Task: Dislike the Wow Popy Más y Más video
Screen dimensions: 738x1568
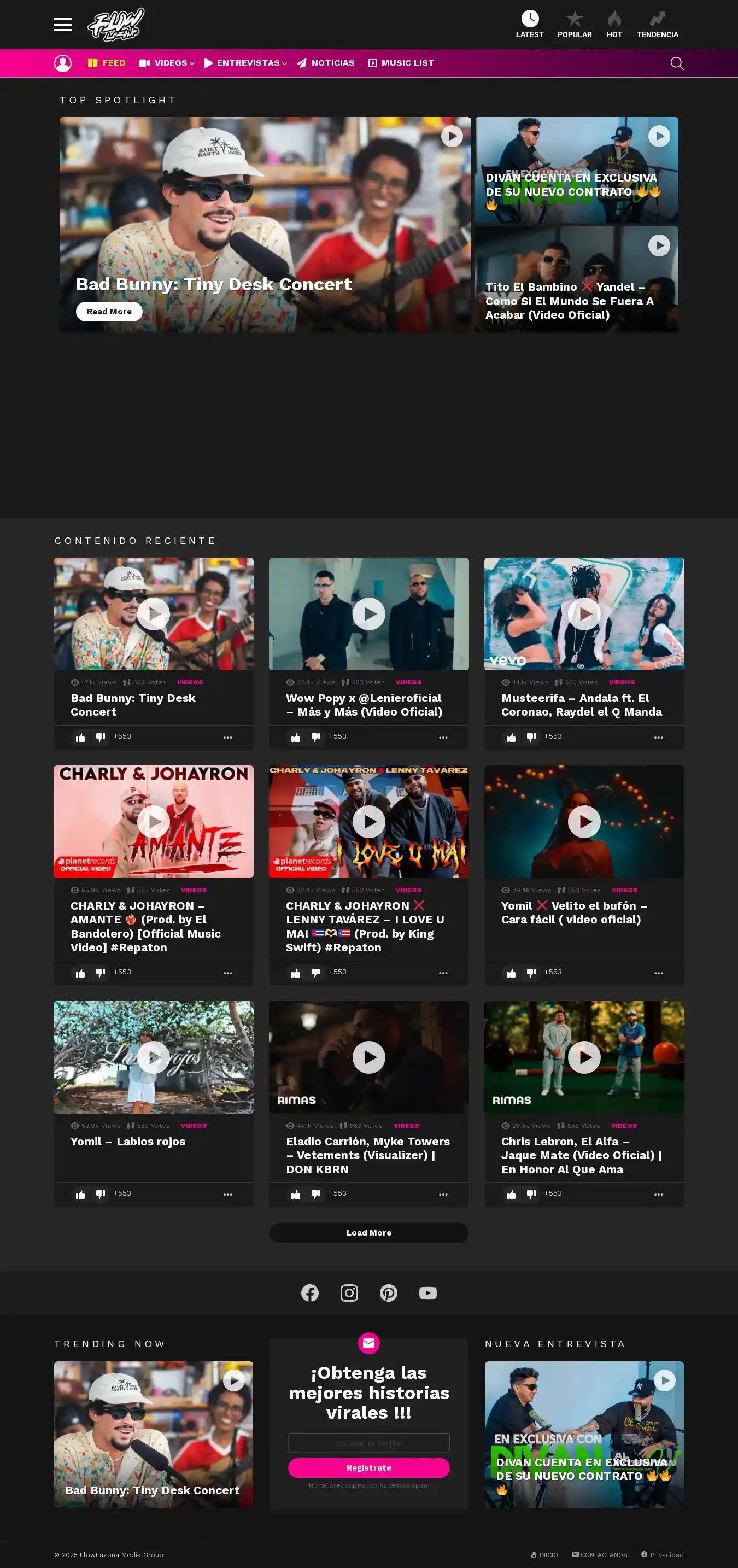Action: click(x=316, y=737)
